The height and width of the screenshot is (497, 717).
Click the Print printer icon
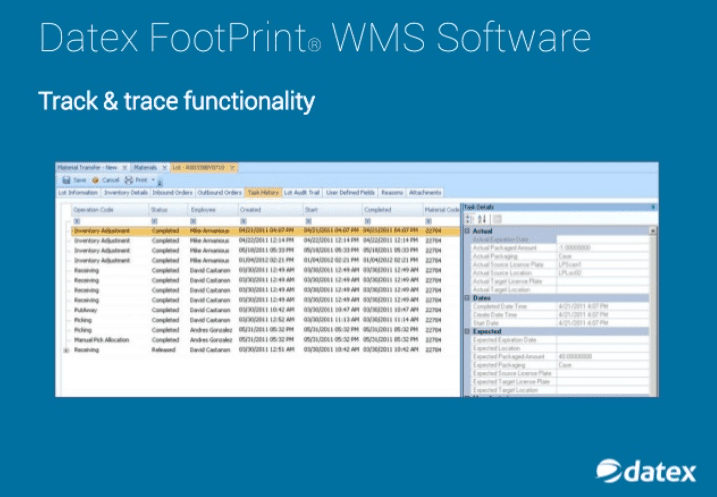coord(129,180)
